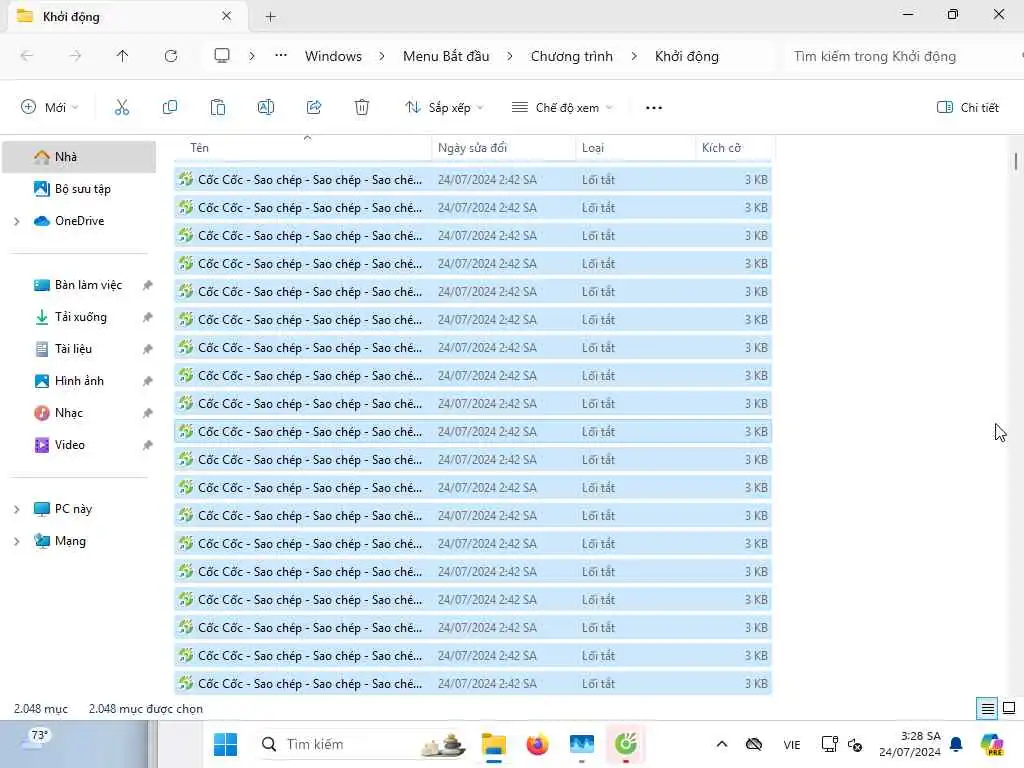1024x768 pixels.
Task: Unpin the Video quick access pin
Action: click(148, 445)
